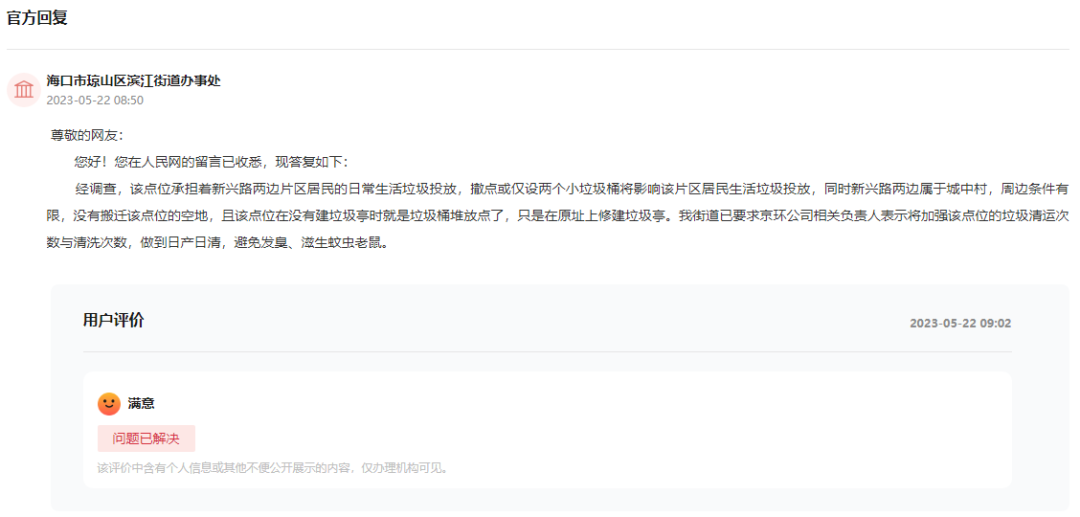Click the gray privacy notice 该评价中含有个人信息

click(273, 469)
